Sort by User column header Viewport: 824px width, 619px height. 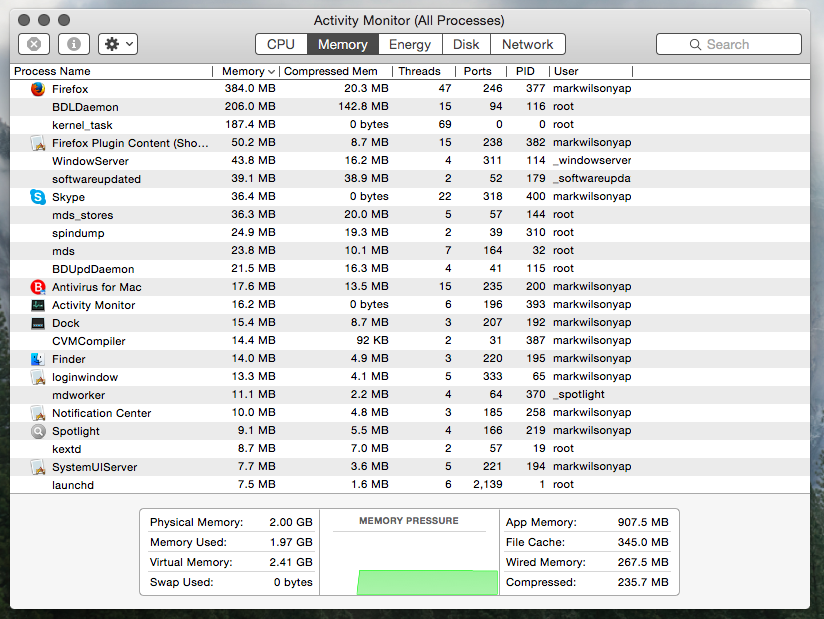pyautogui.click(x=591, y=71)
